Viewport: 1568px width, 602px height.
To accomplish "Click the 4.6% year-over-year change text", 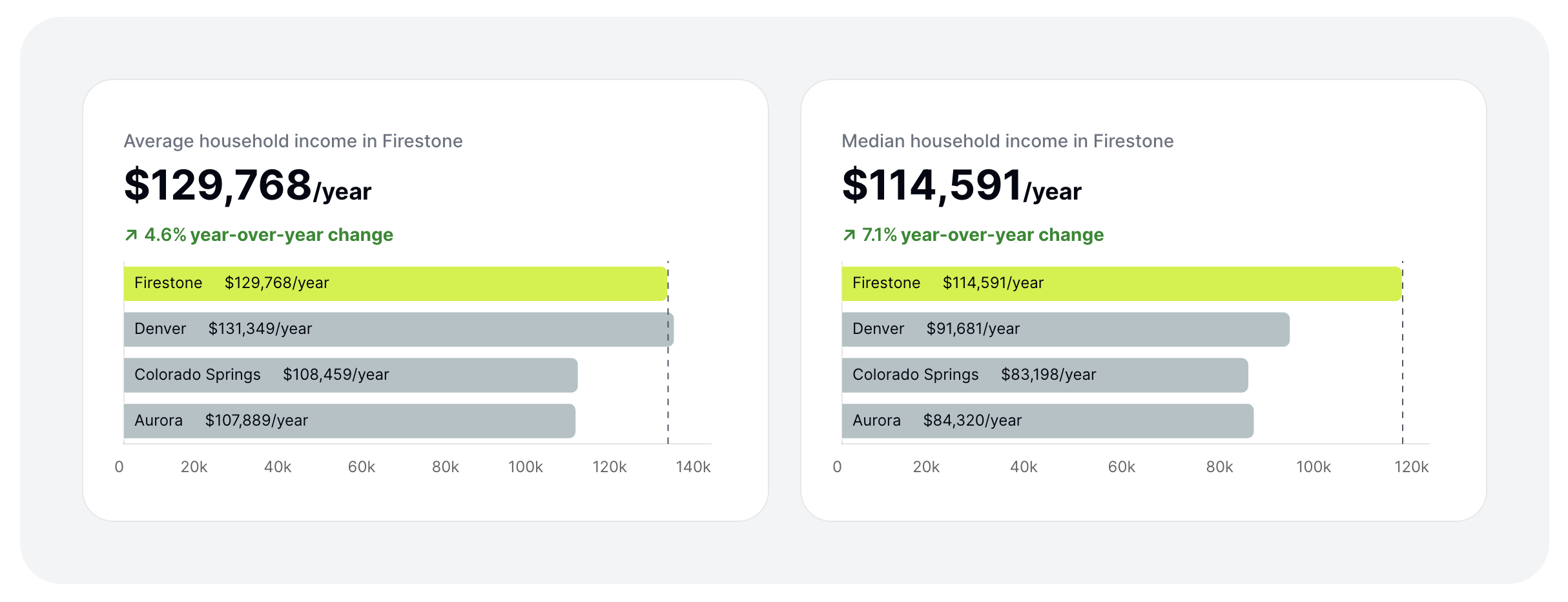I will point(268,235).
